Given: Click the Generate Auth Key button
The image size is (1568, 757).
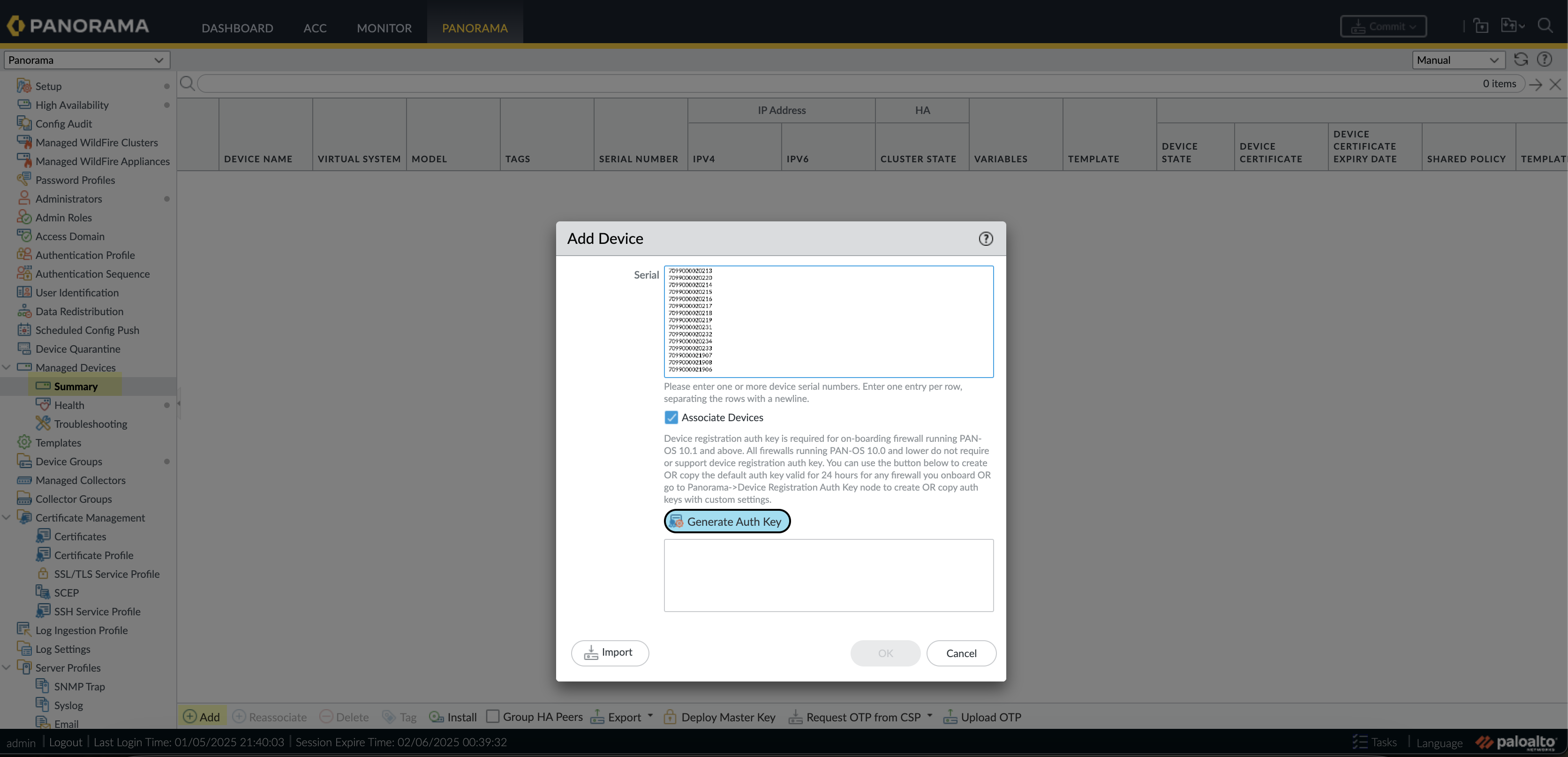Looking at the screenshot, I should [x=727, y=521].
